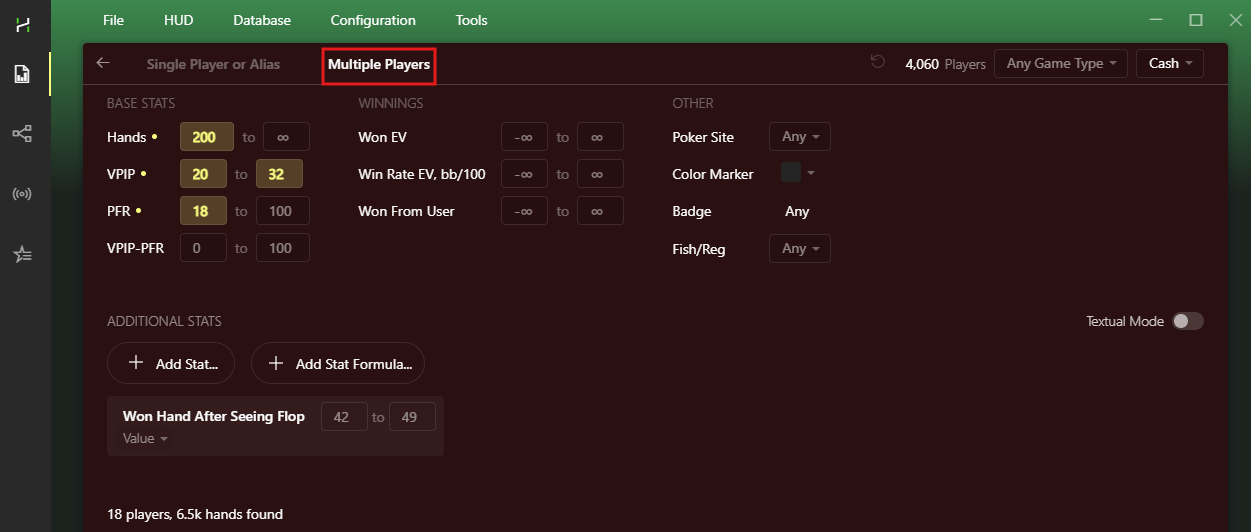Toggle Textual Mode switch

coord(1187,321)
